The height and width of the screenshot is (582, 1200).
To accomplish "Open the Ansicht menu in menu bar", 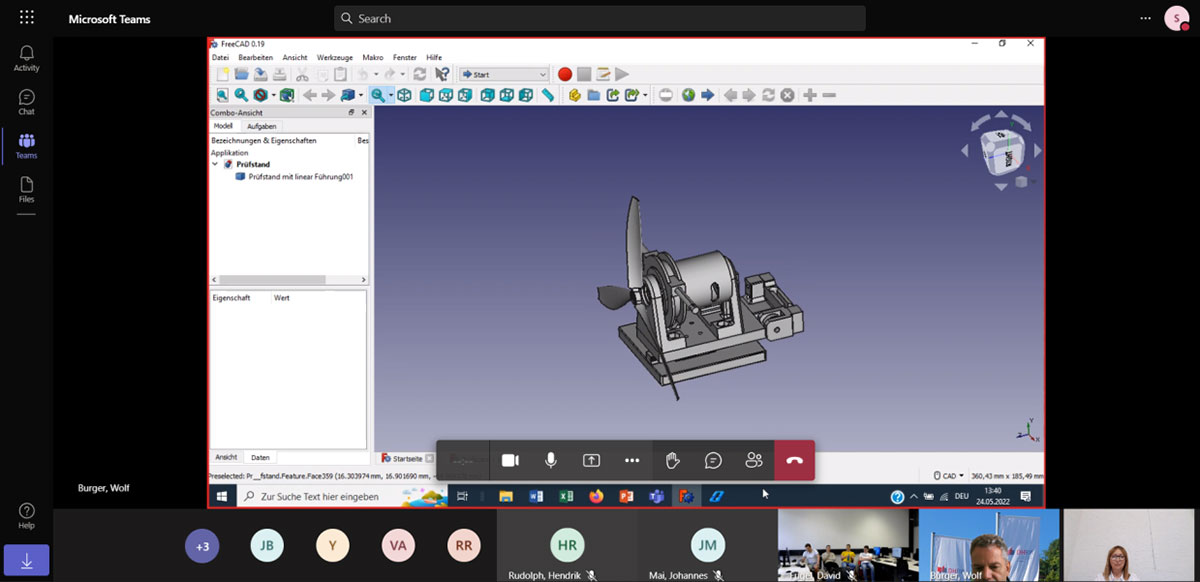I will pyautogui.click(x=295, y=58).
